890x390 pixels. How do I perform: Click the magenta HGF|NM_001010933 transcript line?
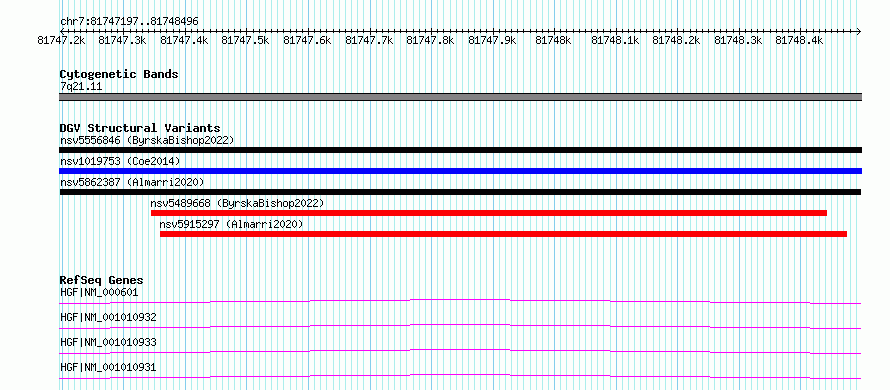(x=460, y=351)
